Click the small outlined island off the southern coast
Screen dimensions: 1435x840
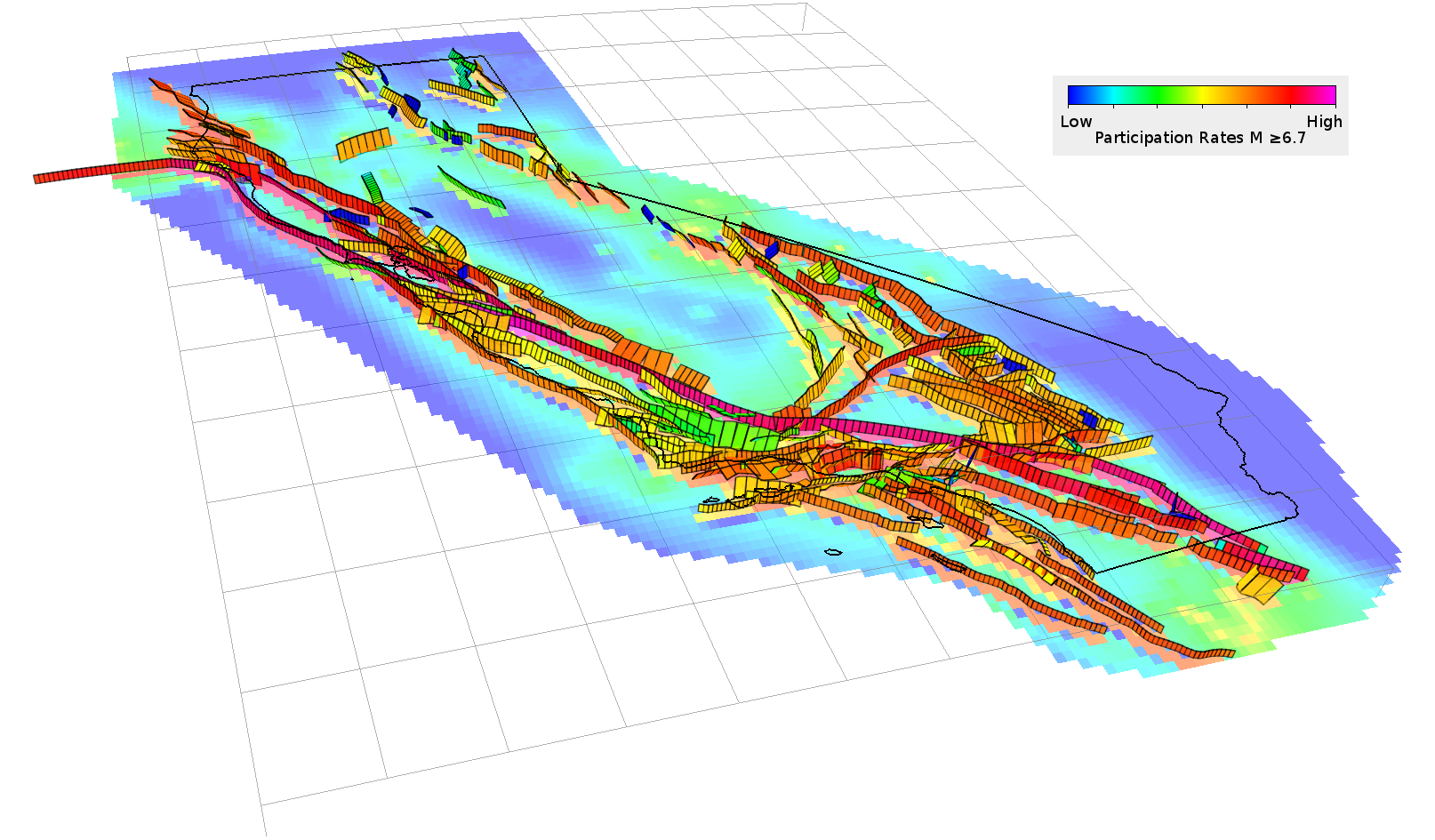click(x=833, y=552)
